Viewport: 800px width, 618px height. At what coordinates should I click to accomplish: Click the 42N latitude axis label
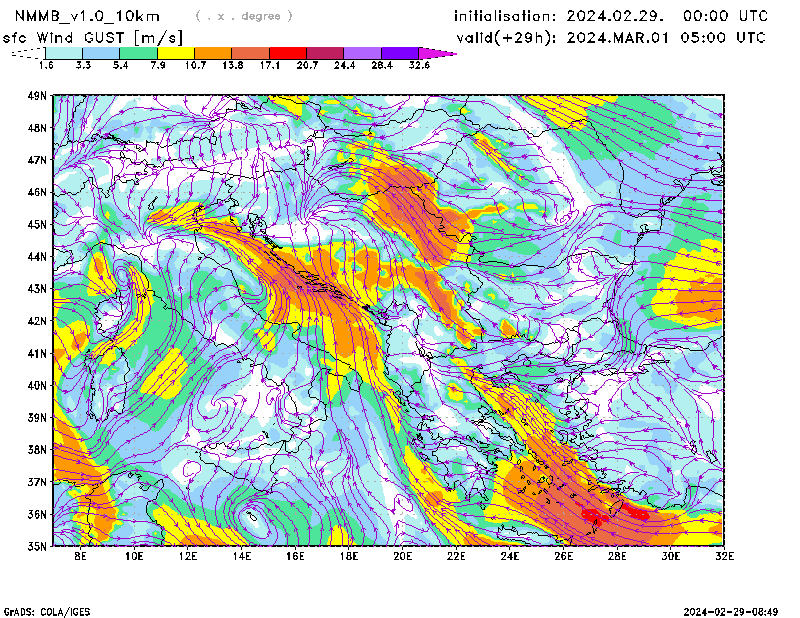pos(37,321)
